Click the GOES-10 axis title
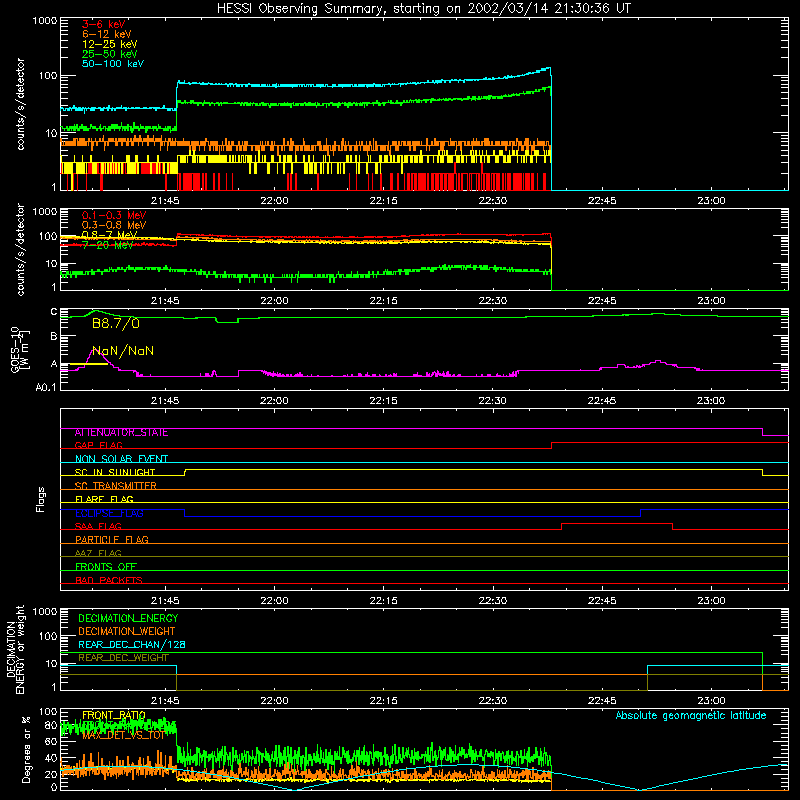The image size is (800, 800). [15, 349]
